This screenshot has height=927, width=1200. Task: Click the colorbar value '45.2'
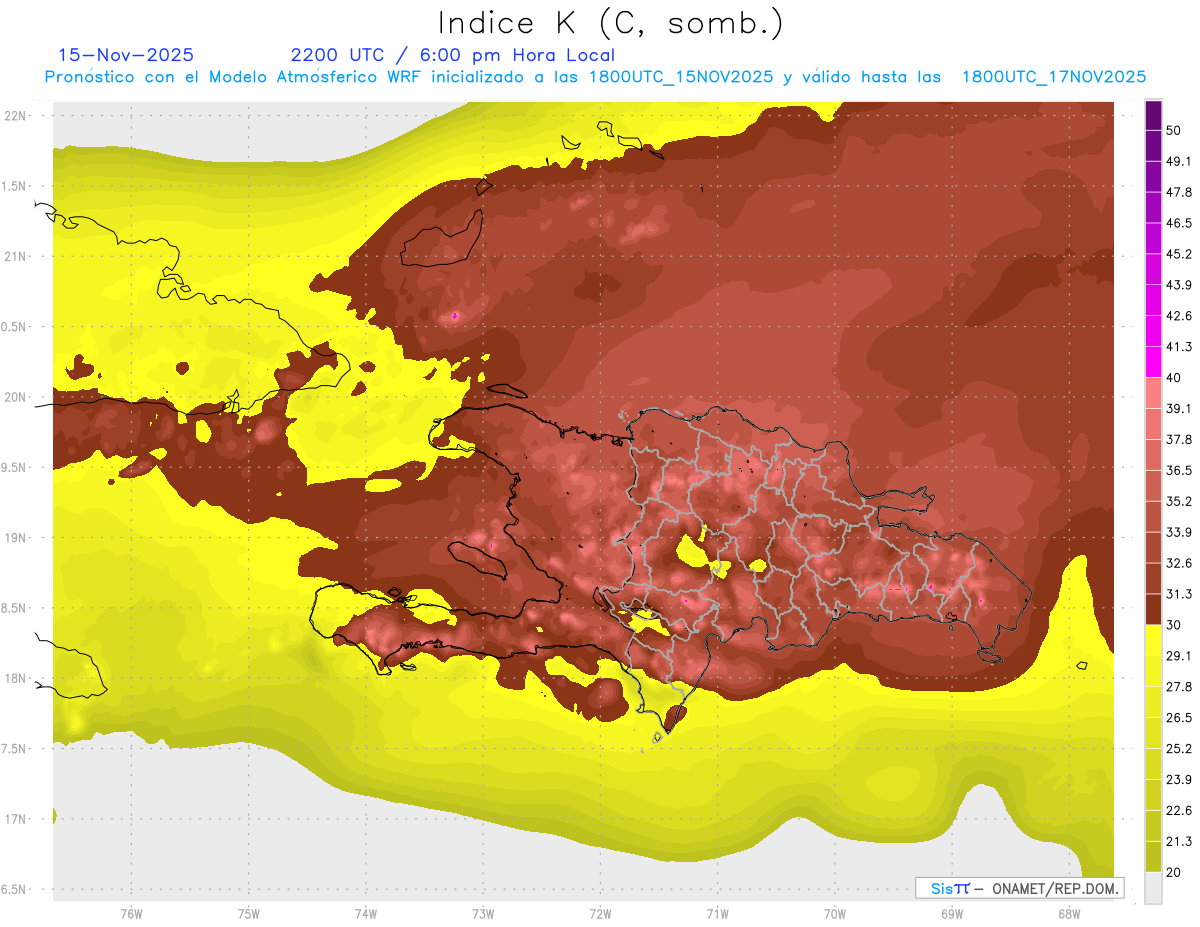coord(1180,254)
